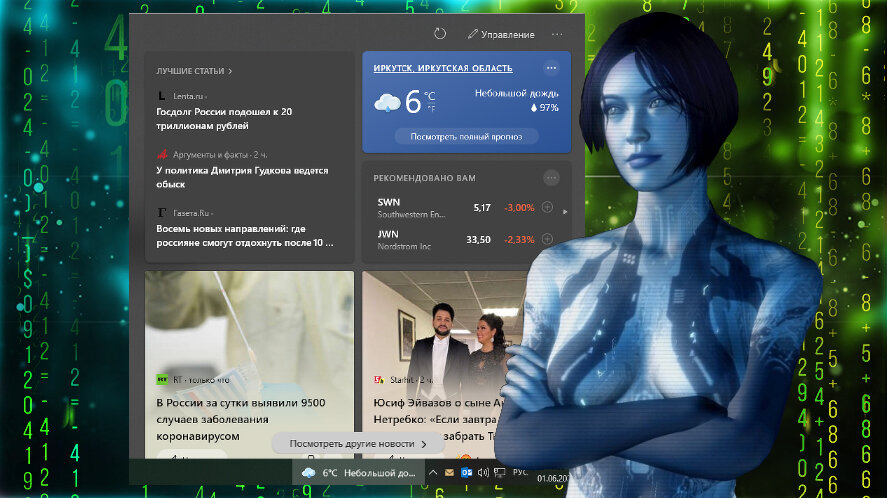
Task: Open the network monitor tray icon
Action: click(x=500, y=473)
